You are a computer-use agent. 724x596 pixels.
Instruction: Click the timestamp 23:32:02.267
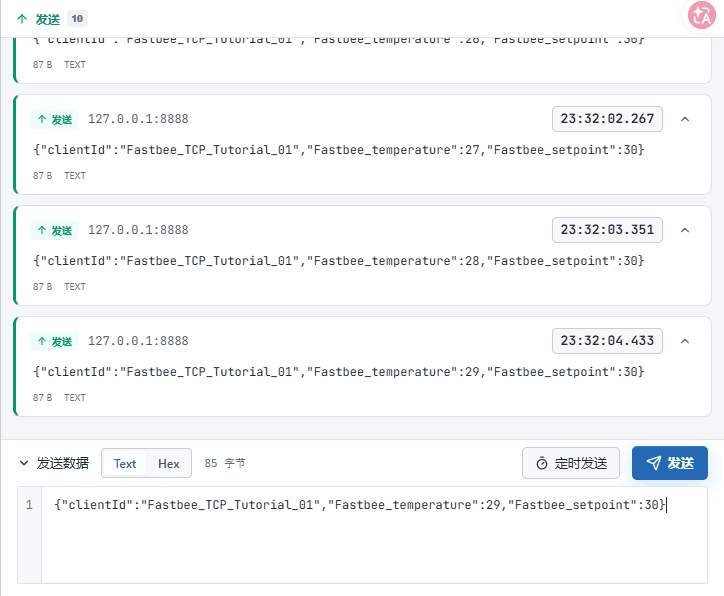click(607, 119)
